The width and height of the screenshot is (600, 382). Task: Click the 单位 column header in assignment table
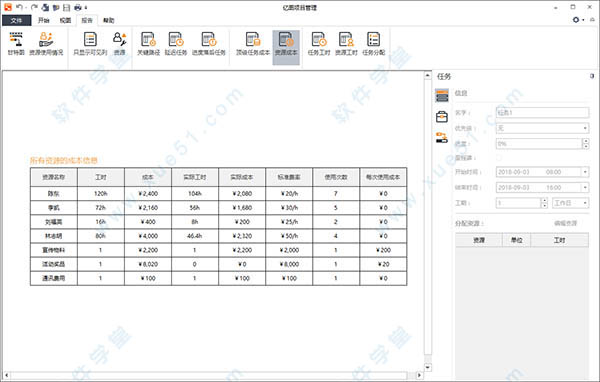click(x=517, y=240)
